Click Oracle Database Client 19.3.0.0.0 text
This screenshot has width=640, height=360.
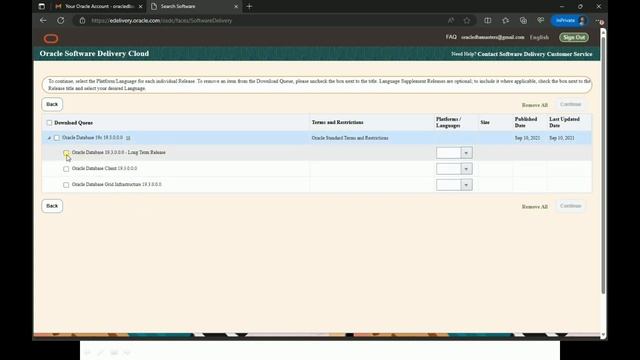tap(104, 169)
